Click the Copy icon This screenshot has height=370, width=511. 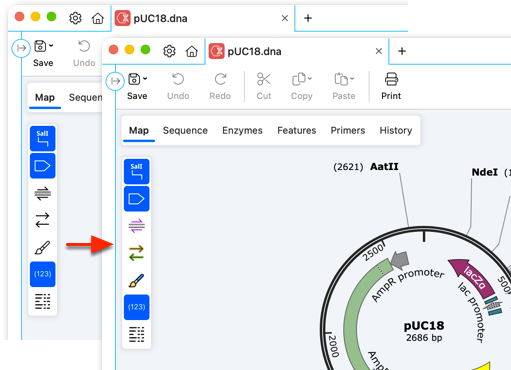coord(298,79)
